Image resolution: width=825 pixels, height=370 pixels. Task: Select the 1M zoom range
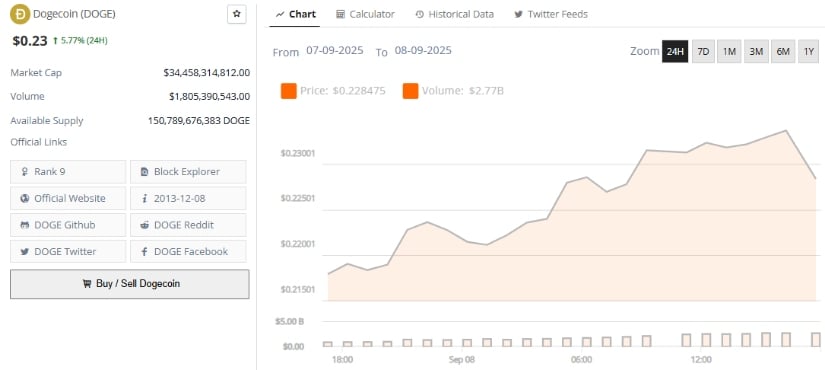click(x=729, y=52)
